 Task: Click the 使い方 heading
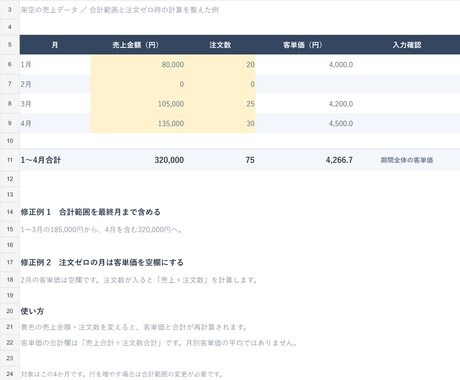[x=32, y=311]
